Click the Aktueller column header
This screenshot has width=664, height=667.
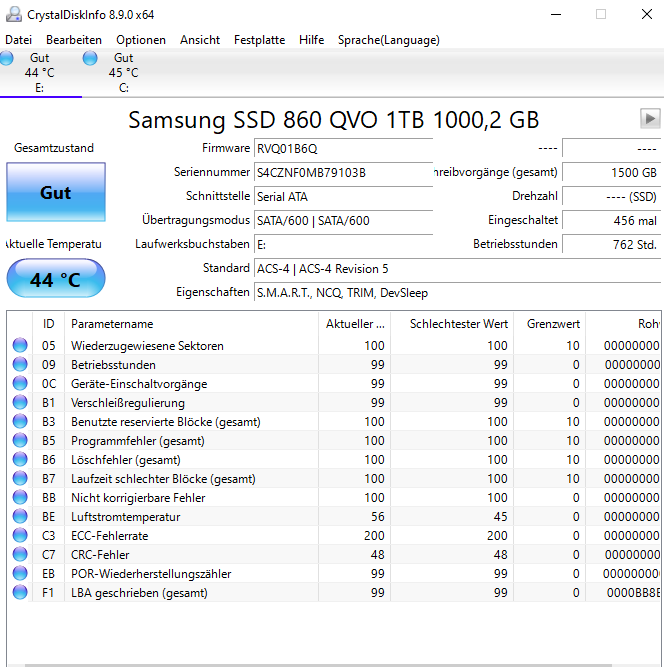pos(354,324)
